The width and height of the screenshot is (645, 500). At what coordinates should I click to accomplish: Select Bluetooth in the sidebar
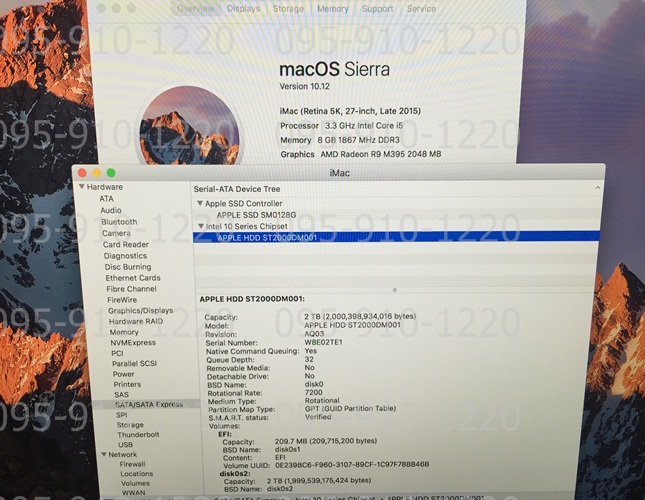[x=119, y=222]
